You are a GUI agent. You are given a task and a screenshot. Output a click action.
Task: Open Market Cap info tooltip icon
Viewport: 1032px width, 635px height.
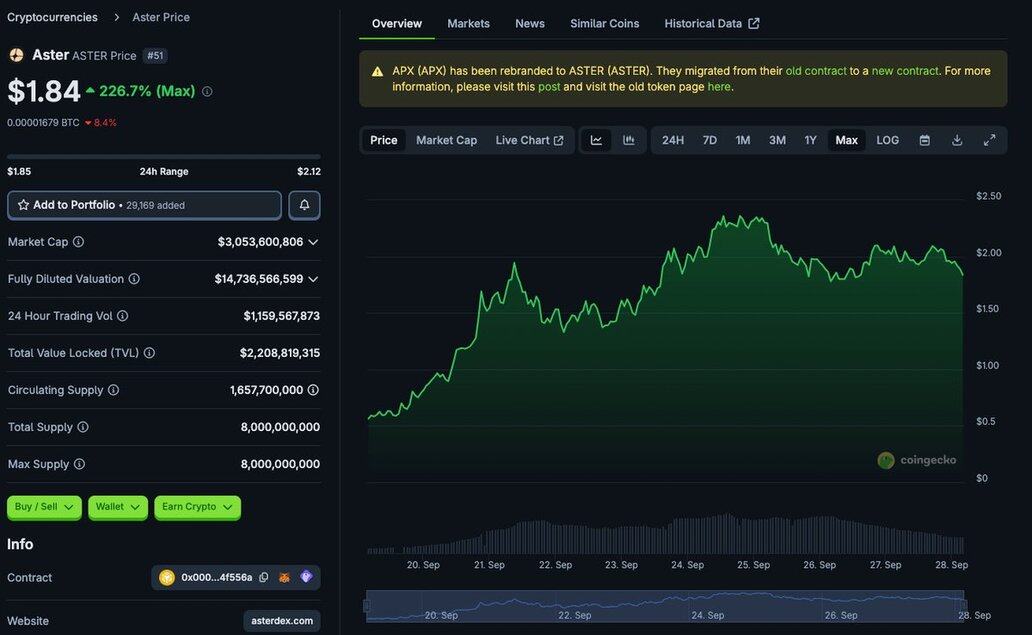coord(78,241)
